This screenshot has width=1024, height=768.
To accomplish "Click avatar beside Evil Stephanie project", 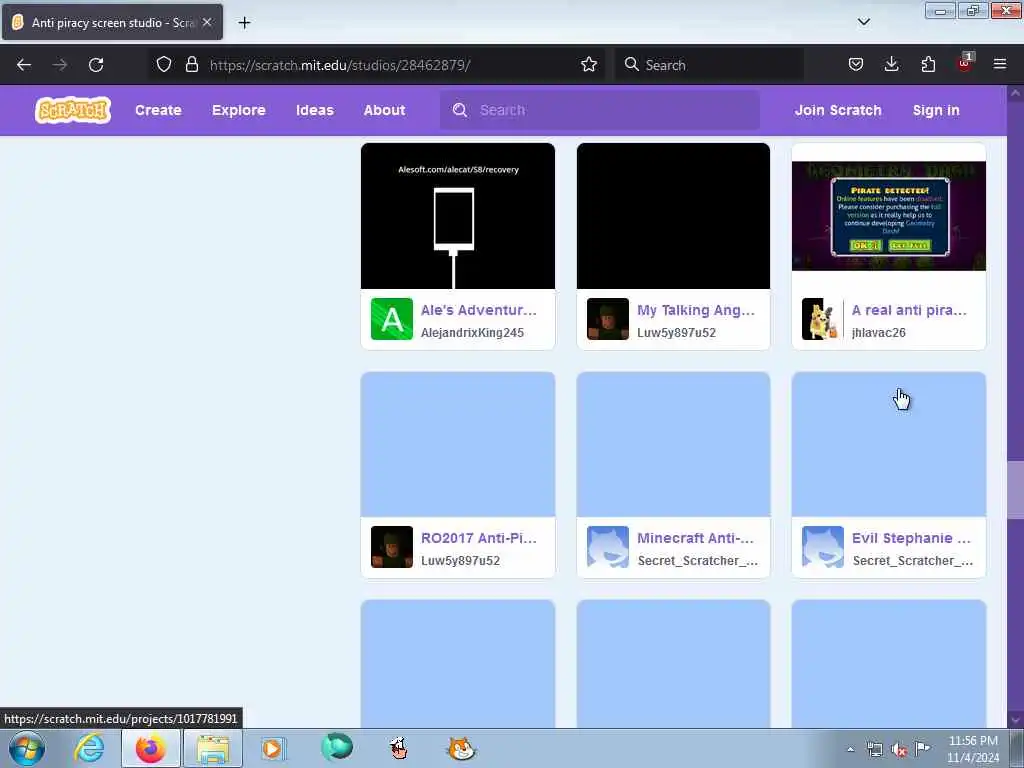I will tap(823, 547).
